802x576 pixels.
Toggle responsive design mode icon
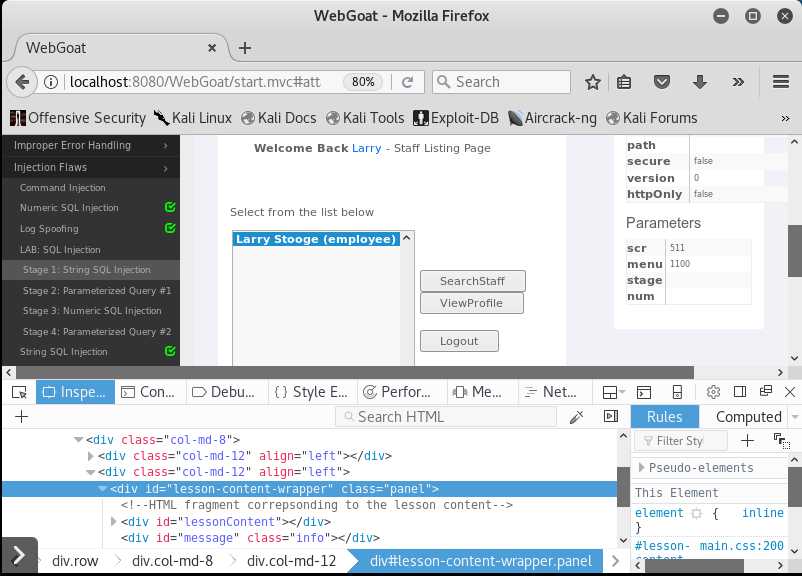pos(677,392)
